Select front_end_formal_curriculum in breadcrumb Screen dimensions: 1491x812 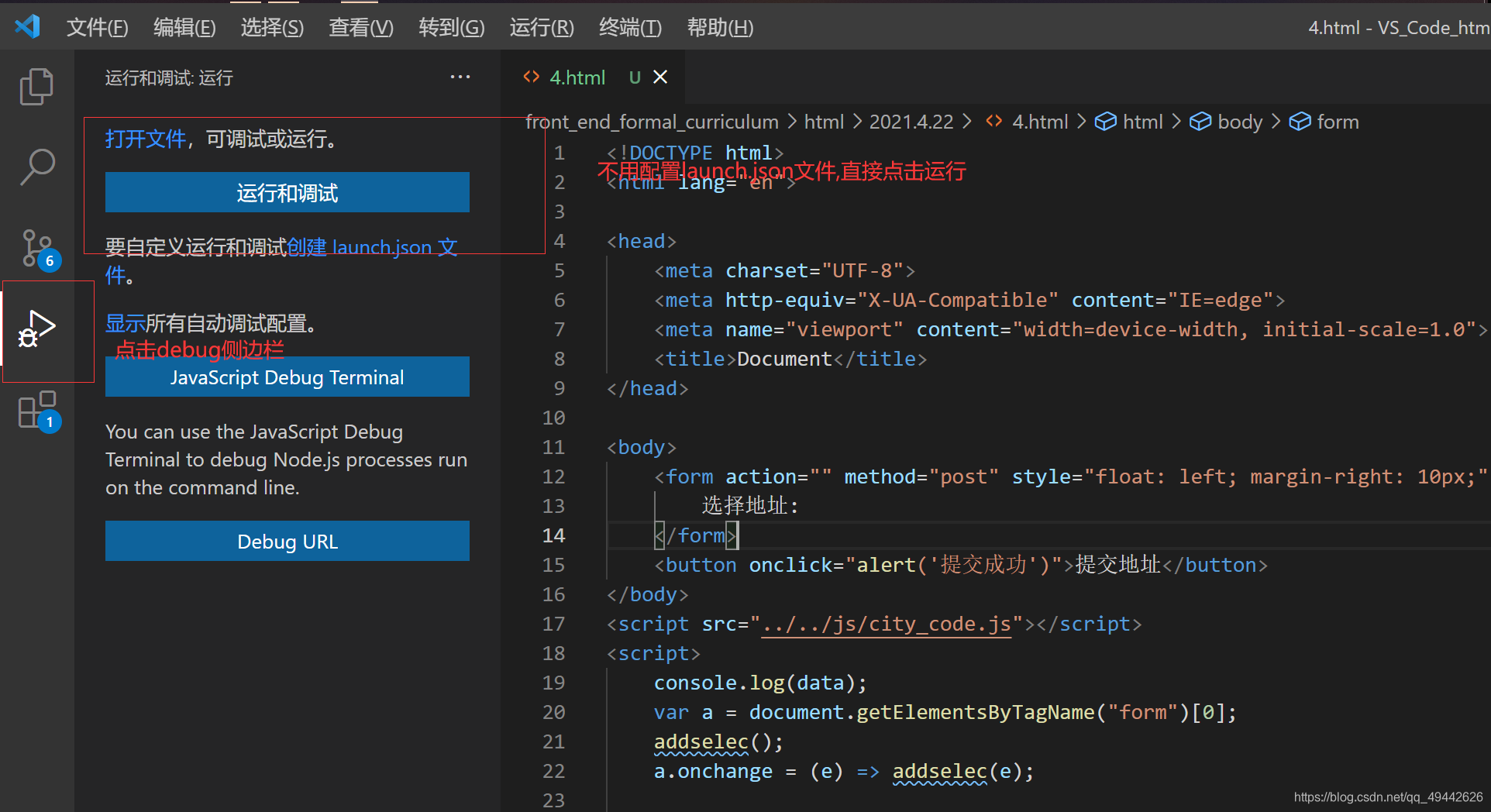point(652,122)
